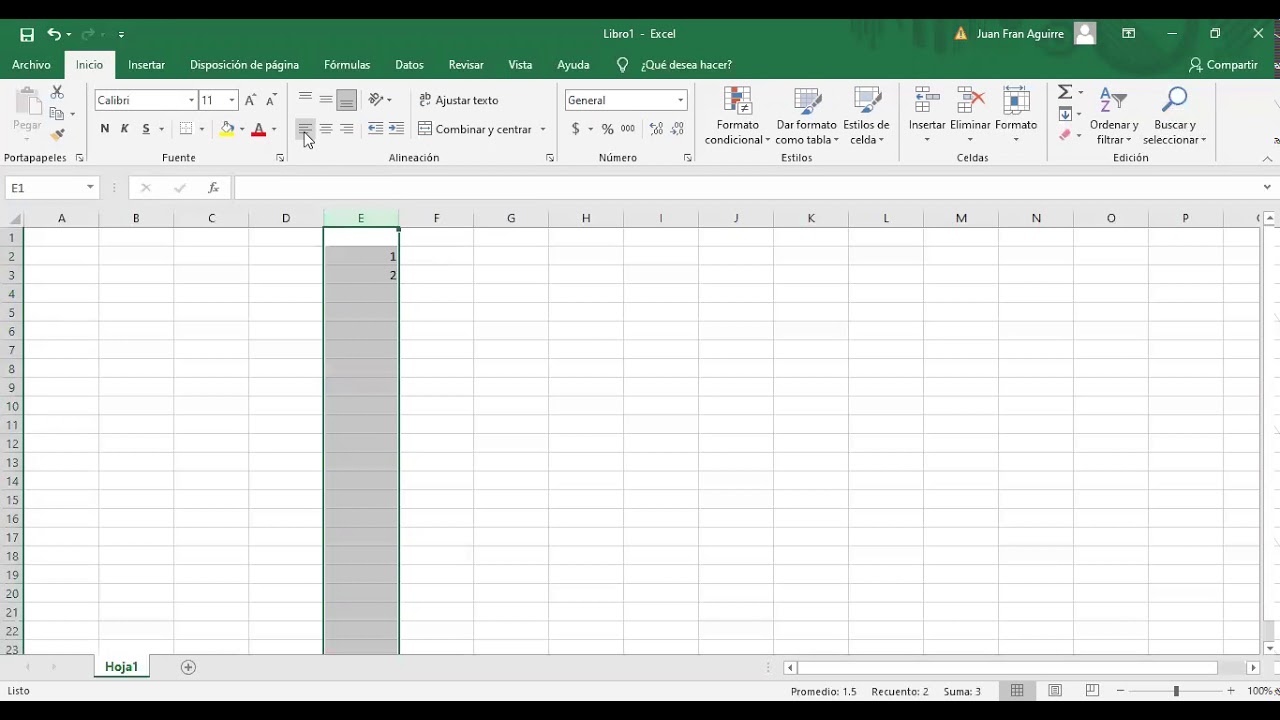Decrease font size with the small A icon
The width and height of the screenshot is (1280, 720).
pos(271,100)
